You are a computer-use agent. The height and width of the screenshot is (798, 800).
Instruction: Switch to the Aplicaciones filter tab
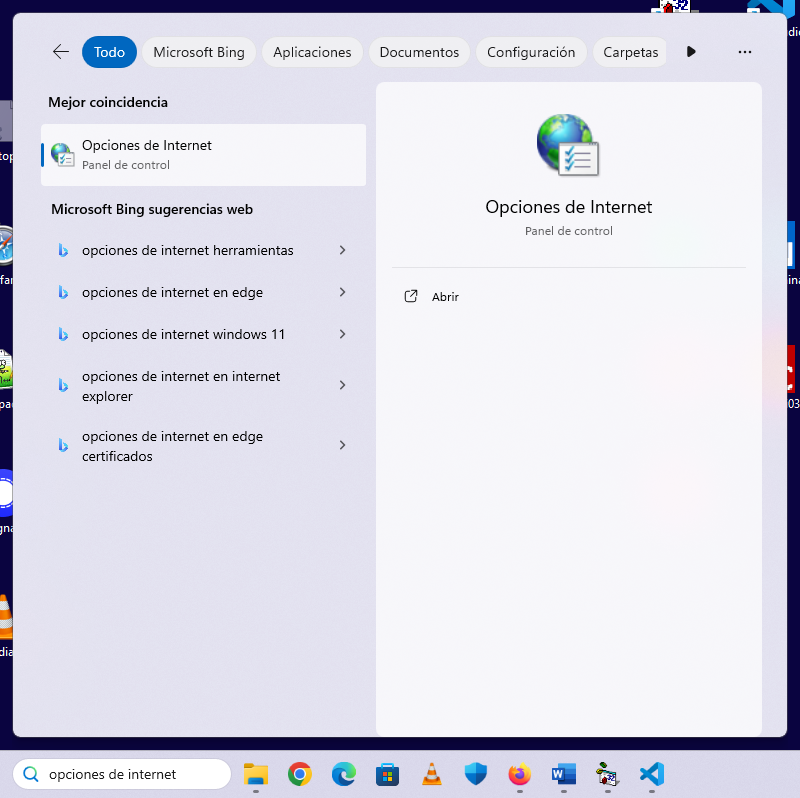312,52
